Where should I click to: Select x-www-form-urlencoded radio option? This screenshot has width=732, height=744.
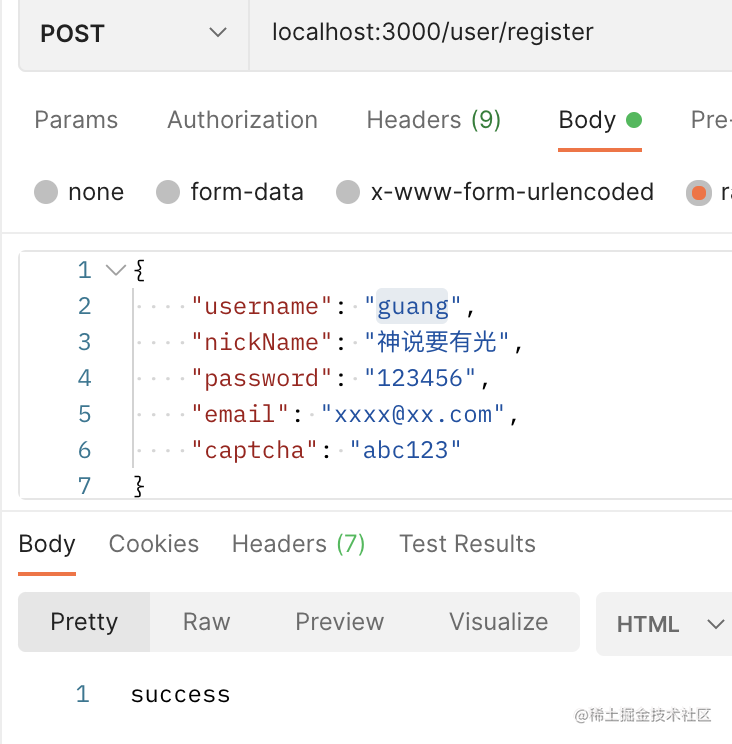(348, 192)
